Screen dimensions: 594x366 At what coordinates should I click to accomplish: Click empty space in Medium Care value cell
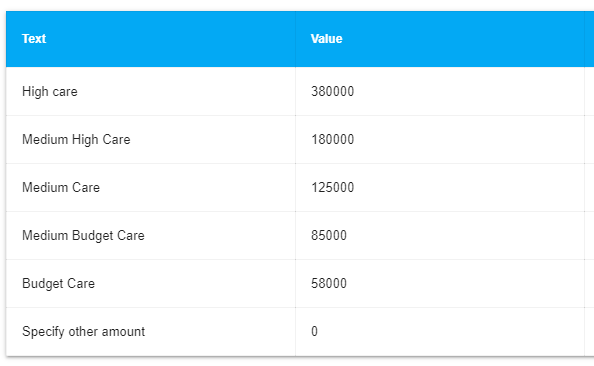(x=470, y=187)
